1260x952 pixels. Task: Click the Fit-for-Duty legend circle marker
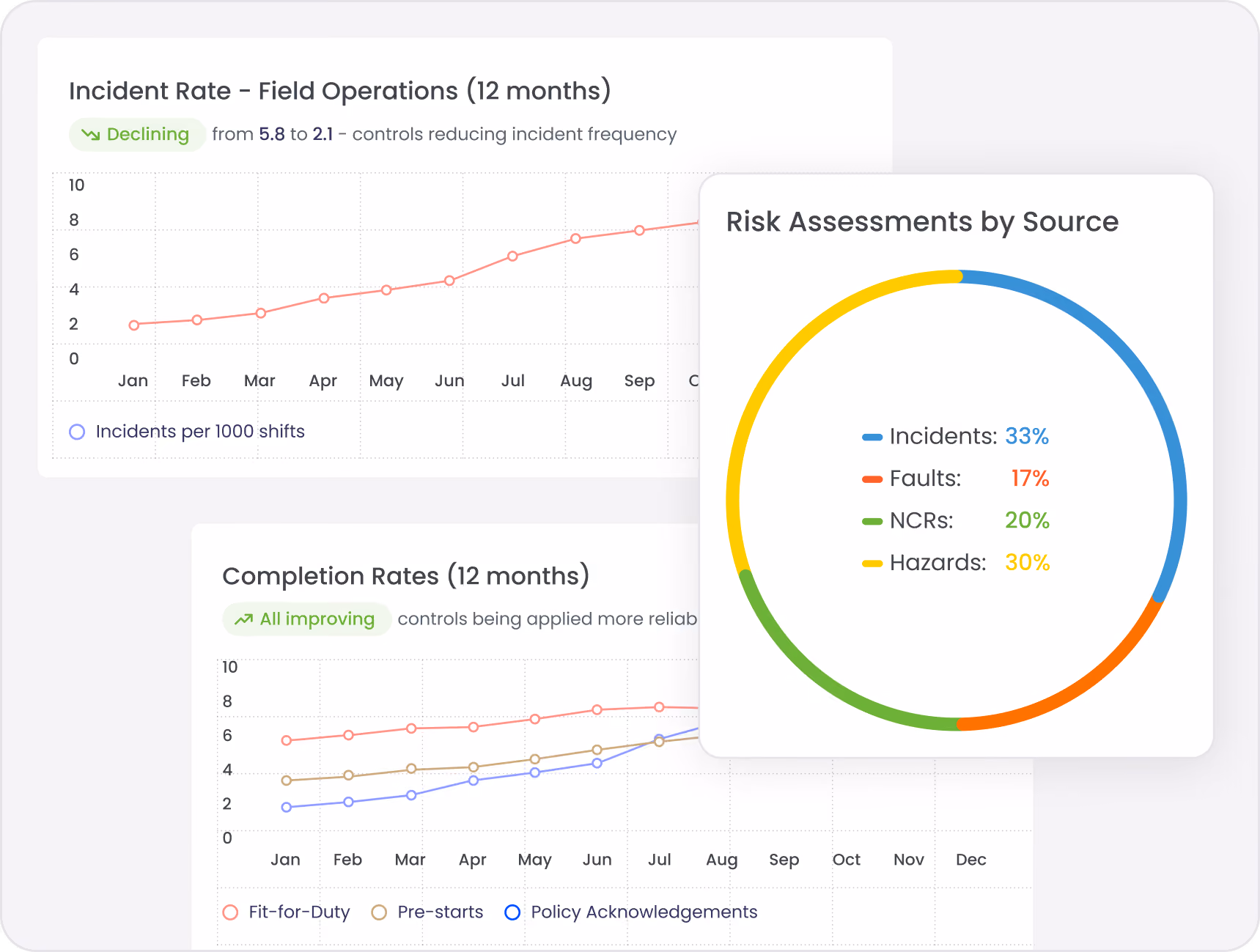point(230,912)
